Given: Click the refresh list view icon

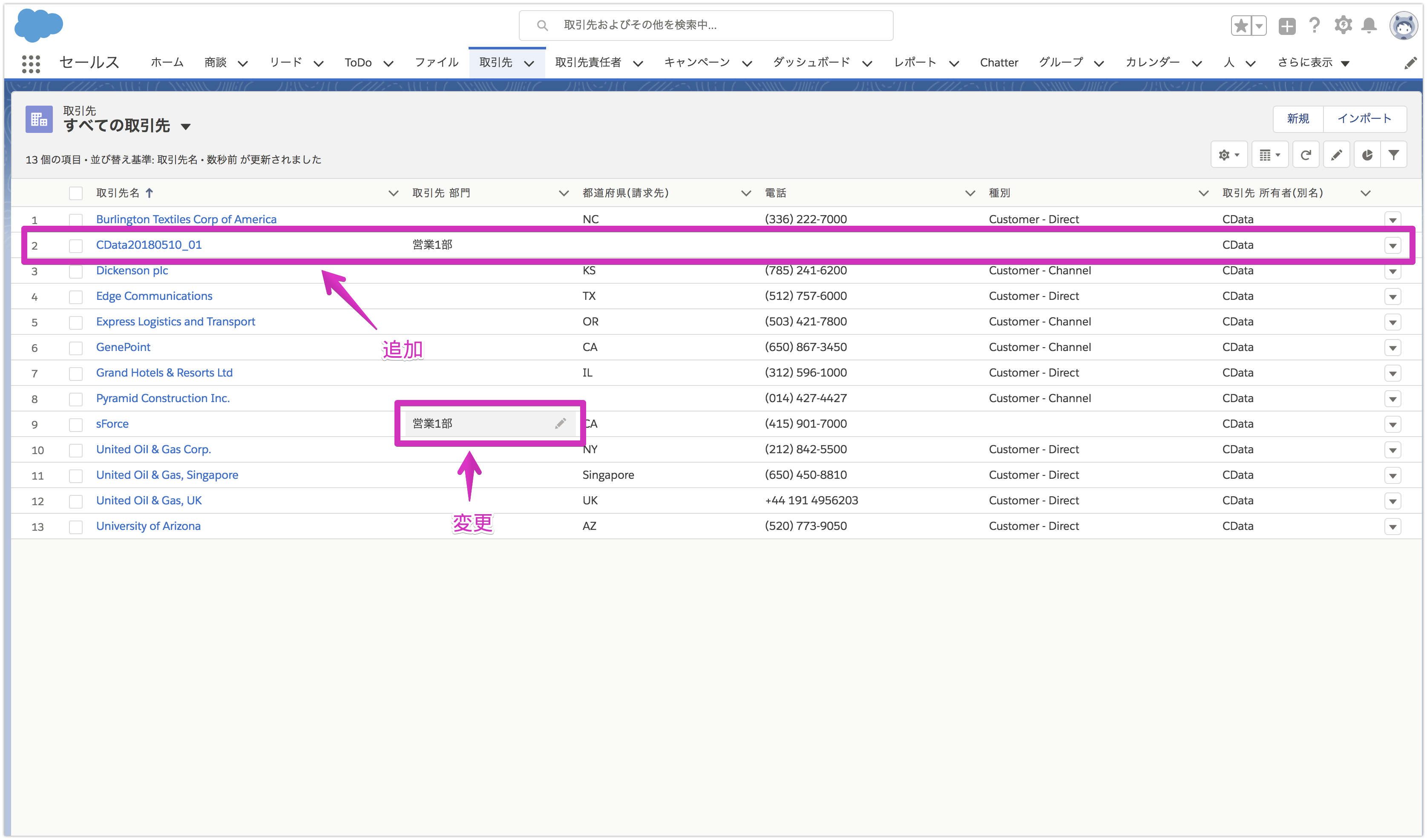Looking at the screenshot, I should click(x=1306, y=154).
